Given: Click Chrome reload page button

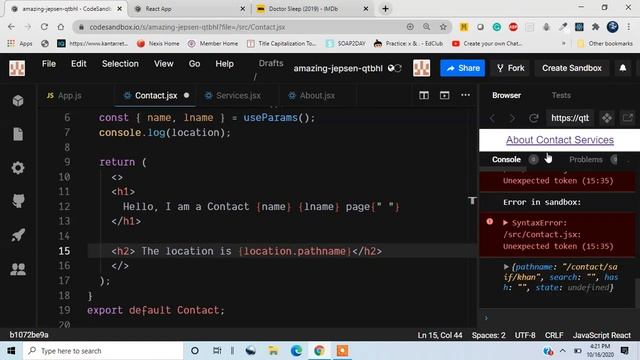Looking at the screenshot, I should (44, 27).
